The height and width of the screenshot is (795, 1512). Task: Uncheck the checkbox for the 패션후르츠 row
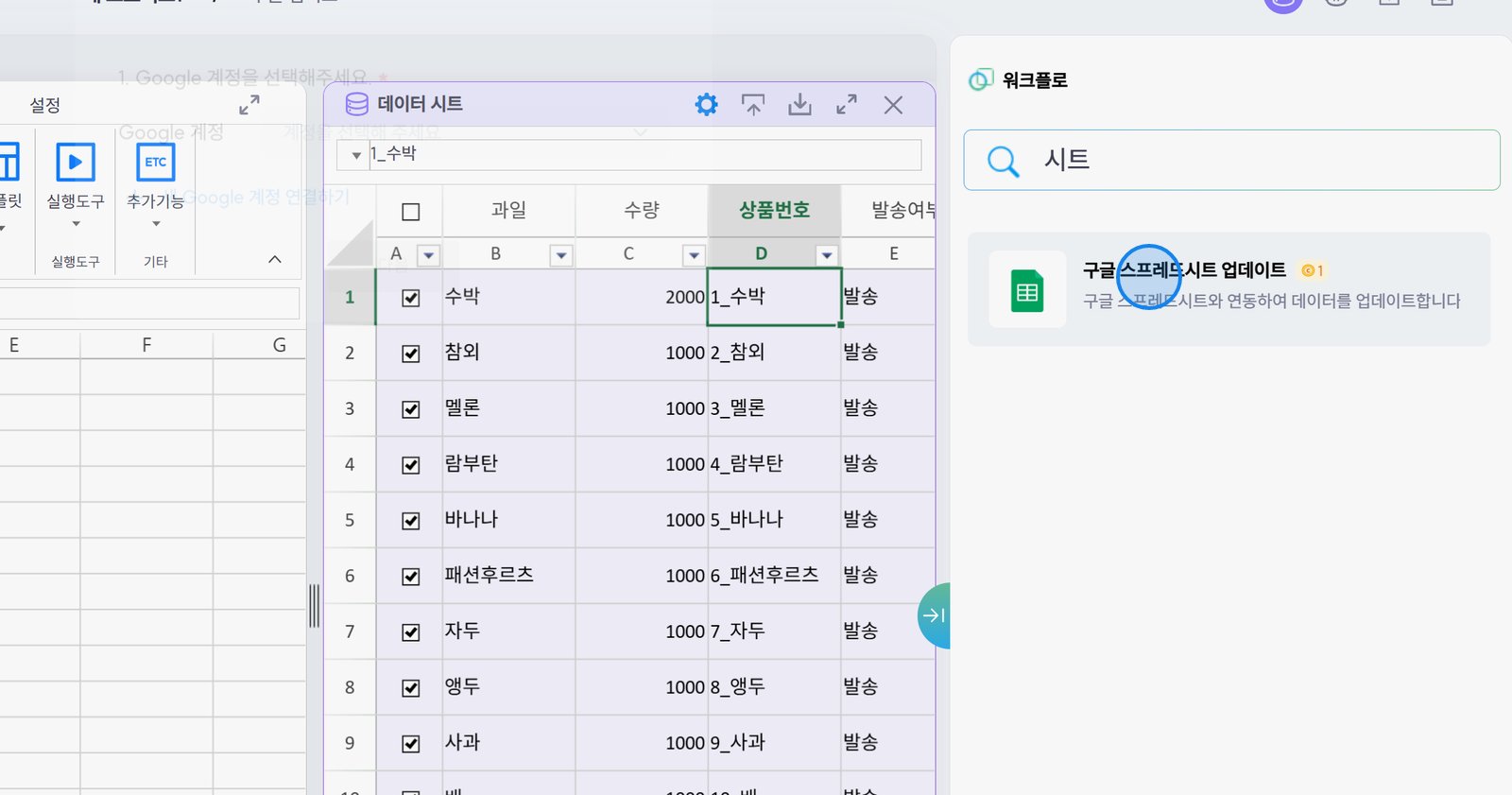[411, 577]
